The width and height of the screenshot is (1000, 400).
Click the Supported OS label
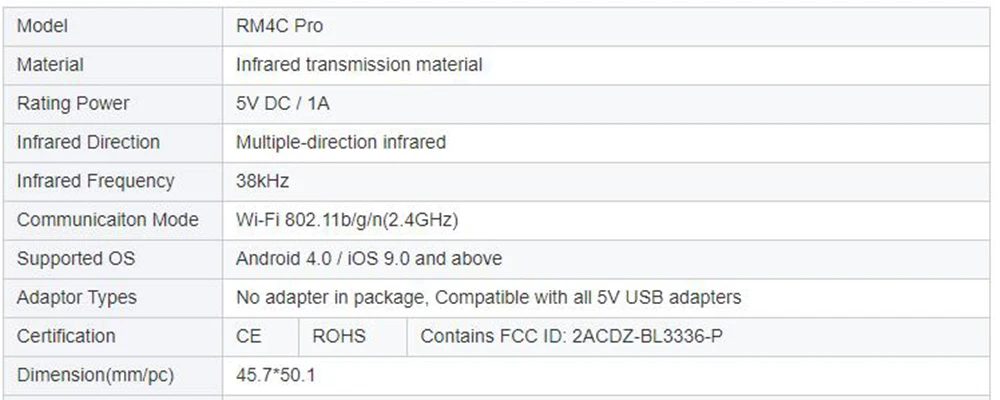coord(75,259)
